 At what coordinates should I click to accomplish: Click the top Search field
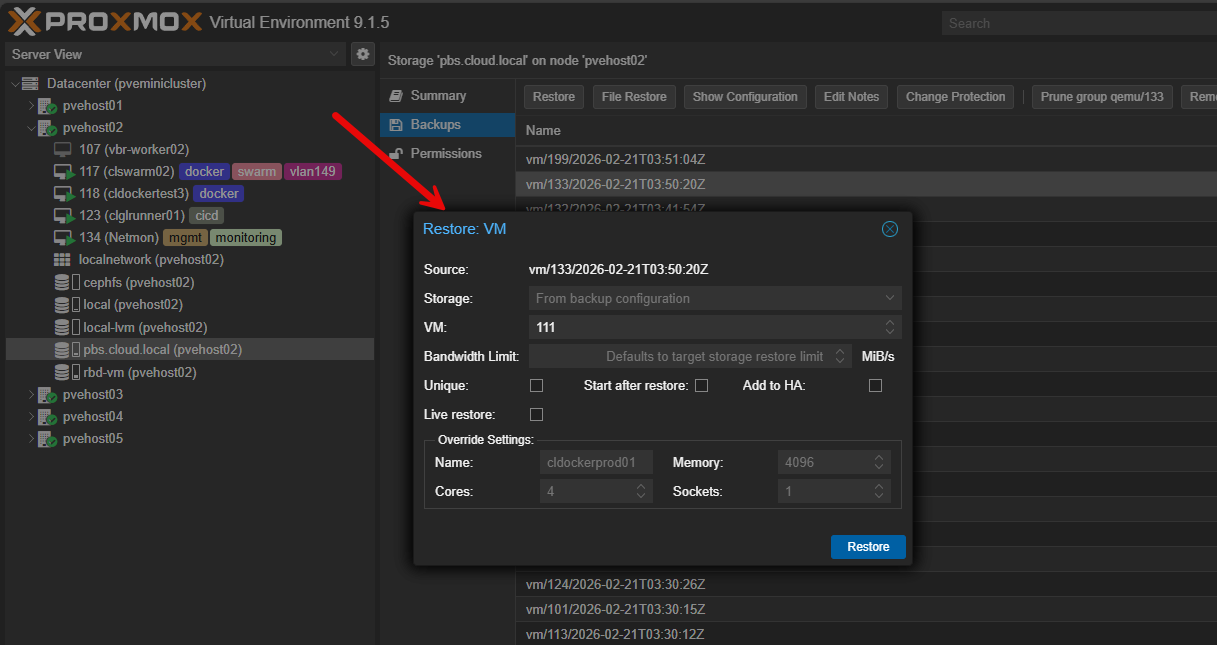coord(1079,23)
